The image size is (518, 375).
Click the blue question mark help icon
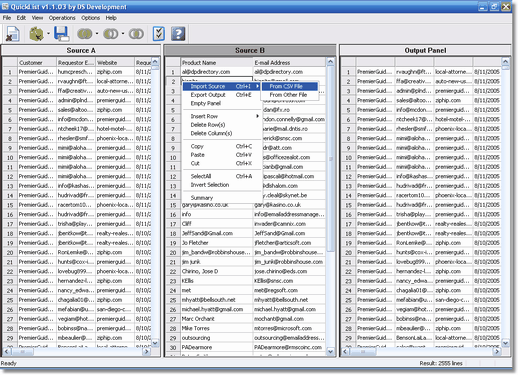point(178,34)
